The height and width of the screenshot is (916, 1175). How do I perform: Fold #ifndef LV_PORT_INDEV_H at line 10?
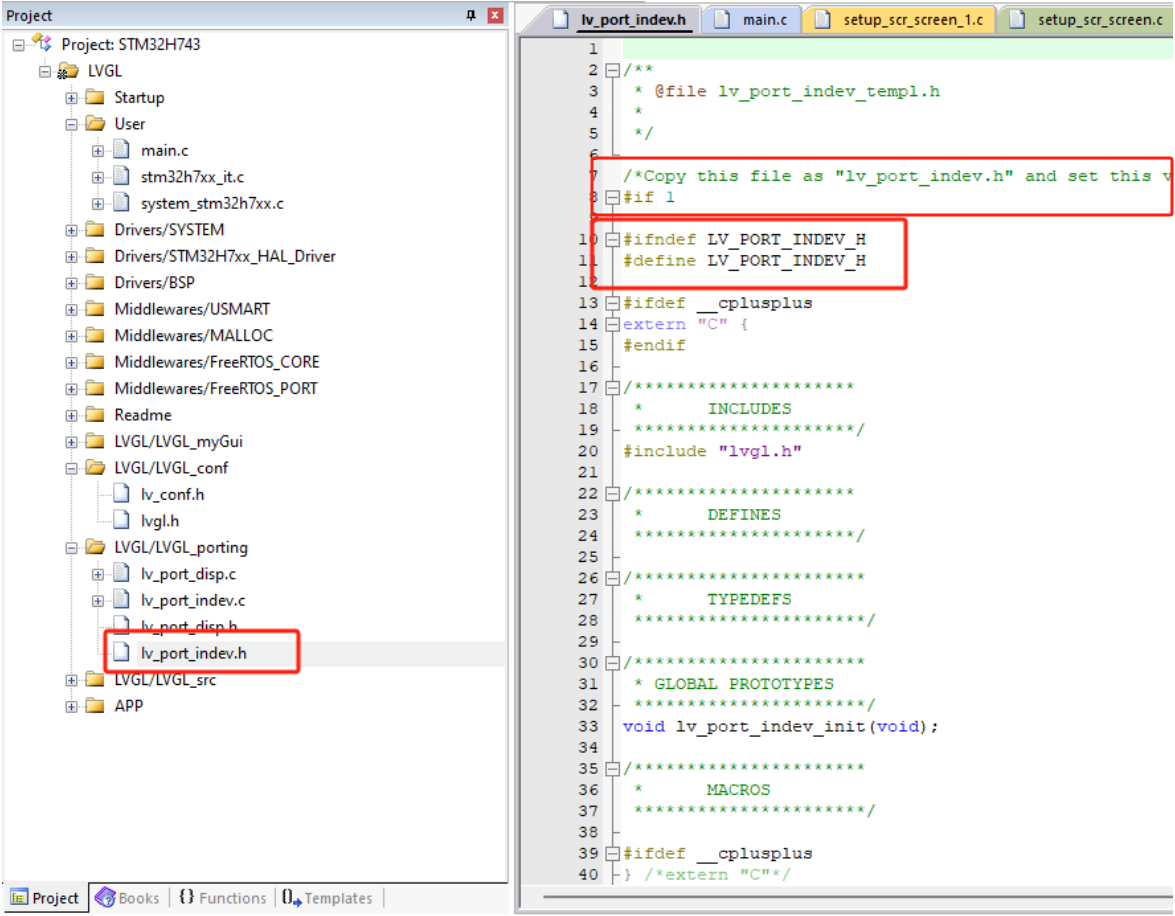612,240
